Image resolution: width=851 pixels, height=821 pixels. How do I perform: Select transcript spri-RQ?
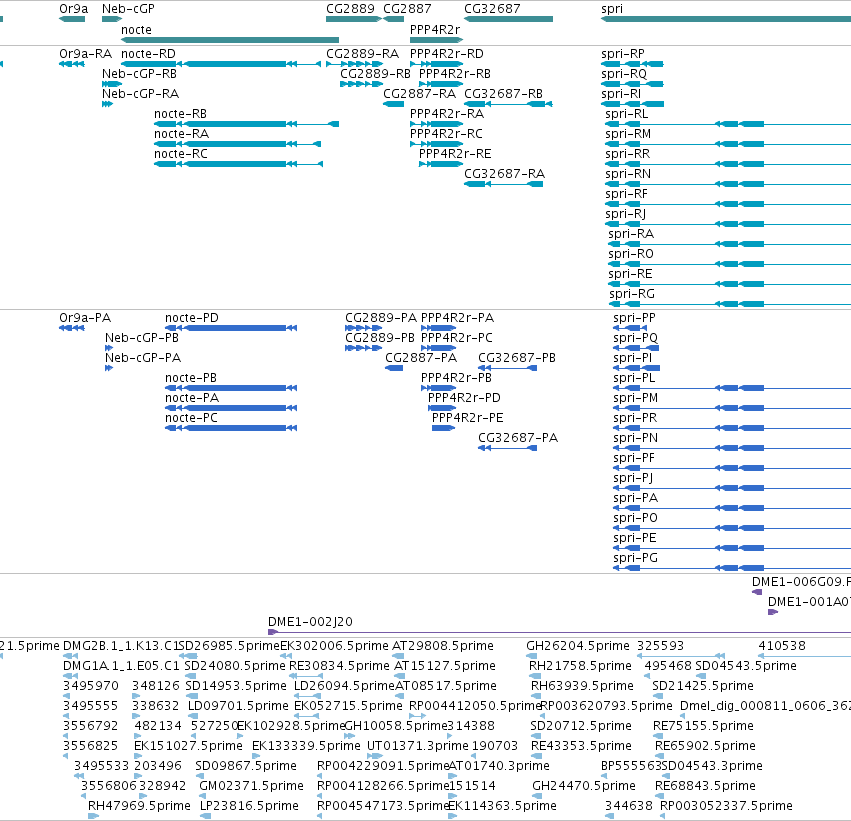[632, 84]
